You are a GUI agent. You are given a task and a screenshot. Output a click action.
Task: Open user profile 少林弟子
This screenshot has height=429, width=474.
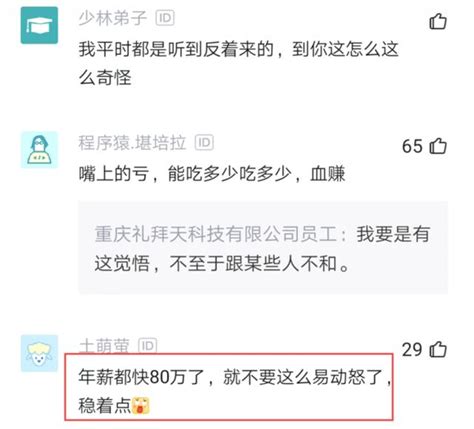tap(113, 18)
